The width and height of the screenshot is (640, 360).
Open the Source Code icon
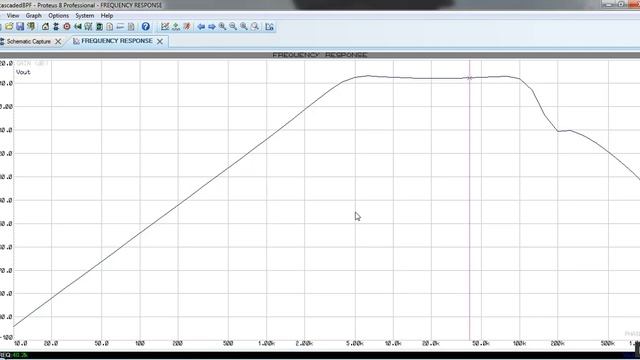(x=120, y=27)
